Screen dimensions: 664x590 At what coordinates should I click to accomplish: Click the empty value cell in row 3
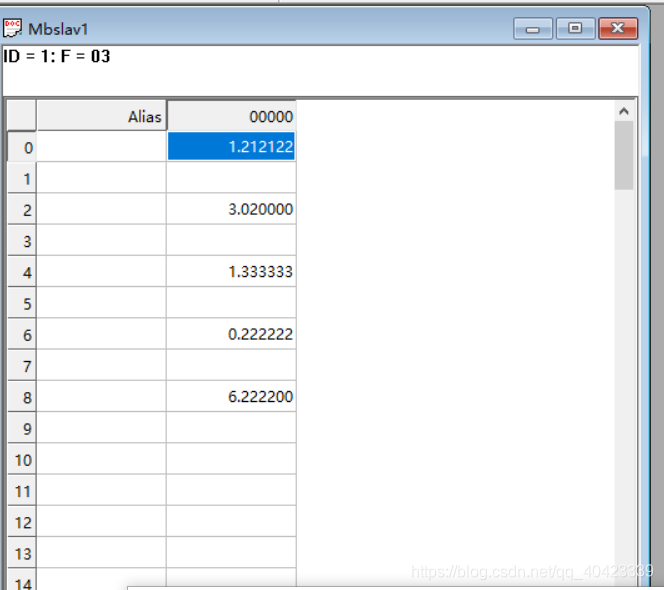pos(231,240)
